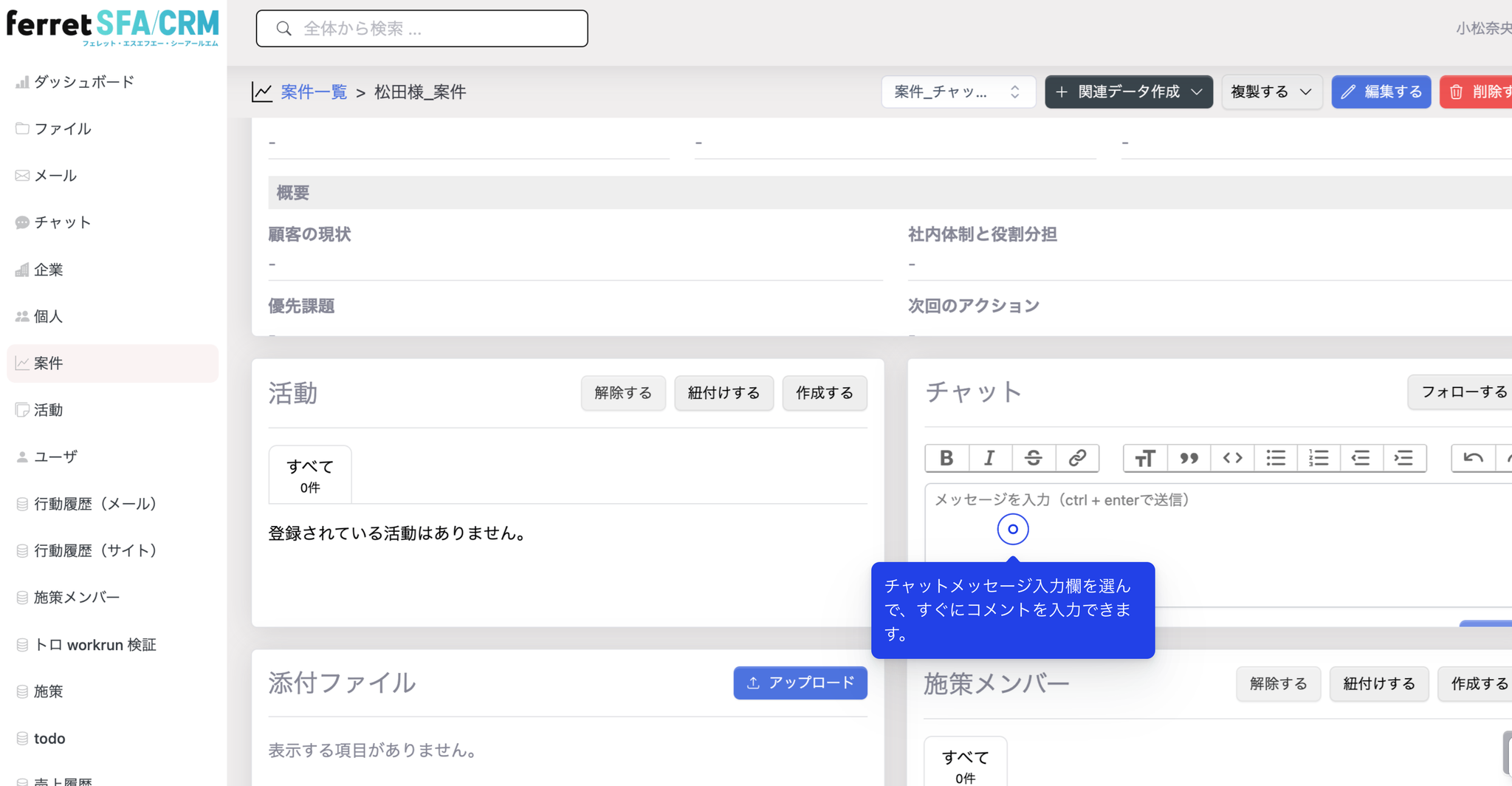Click the 顧客の現状 field label
This screenshot has width=1512, height=786.
[x=309, y=234]
